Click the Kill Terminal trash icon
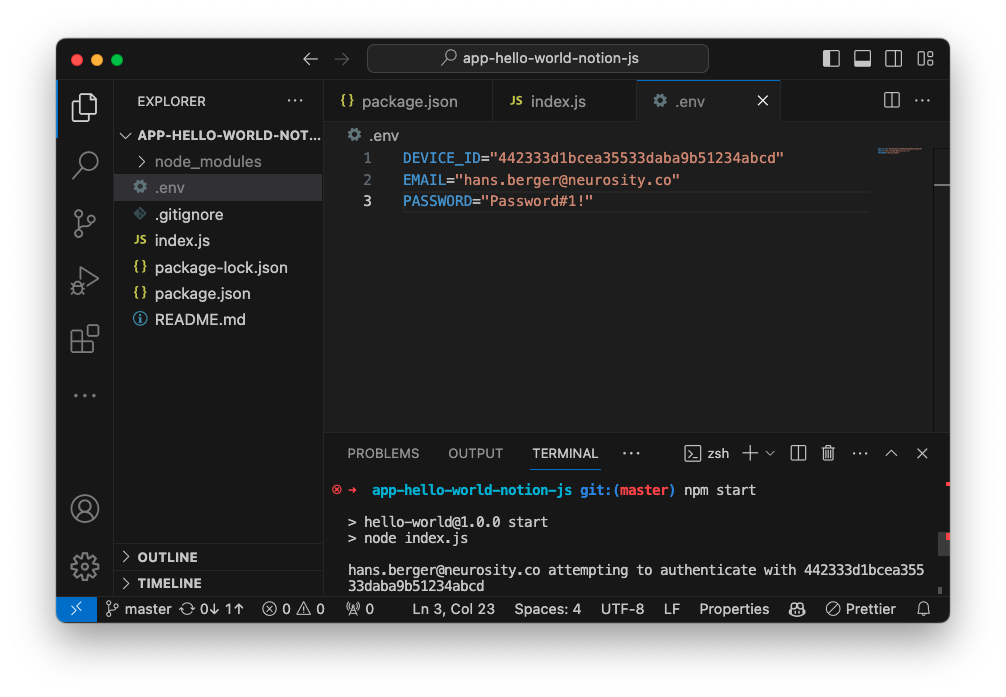Screen dimensions: 1006x697 tap(828, 453)
